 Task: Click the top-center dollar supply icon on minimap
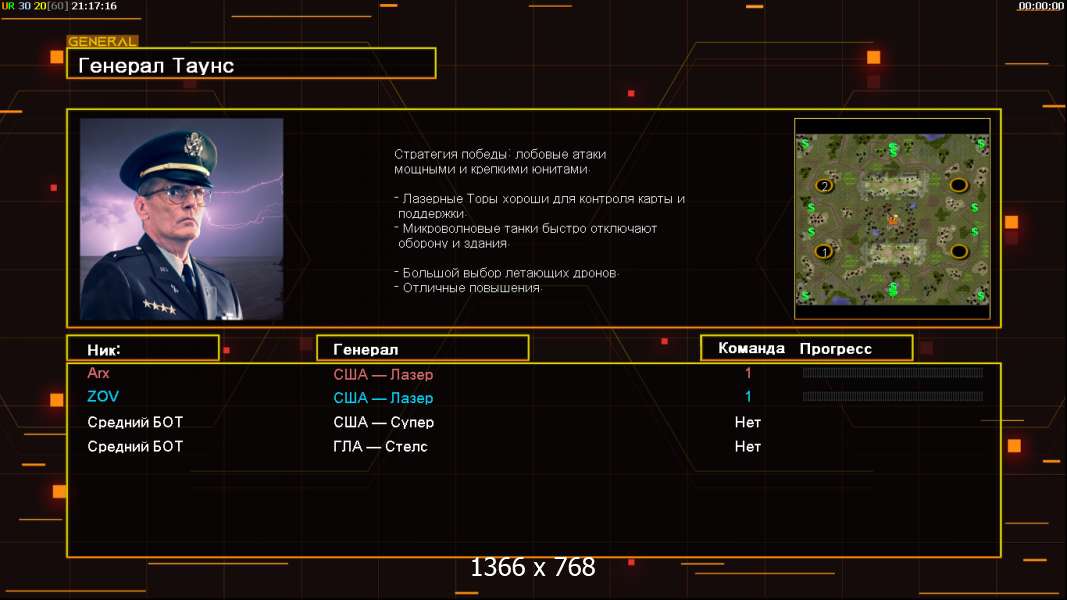coord(893,148)
